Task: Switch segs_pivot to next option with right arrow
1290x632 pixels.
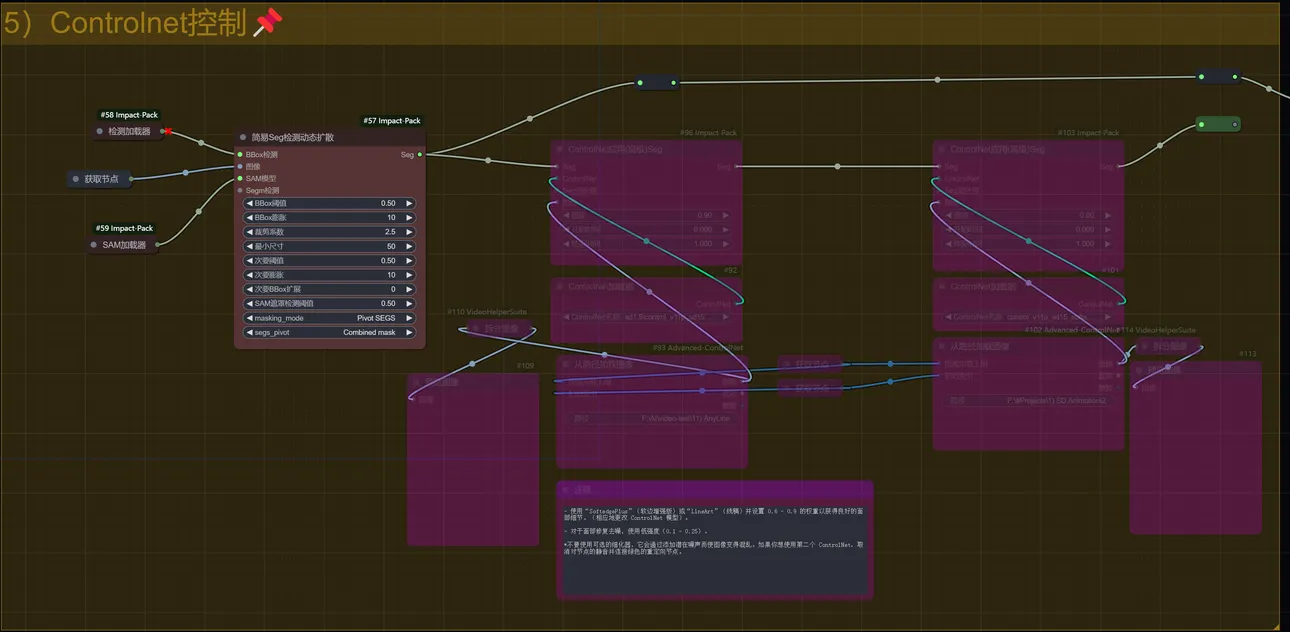Action: tap(408, 332)
